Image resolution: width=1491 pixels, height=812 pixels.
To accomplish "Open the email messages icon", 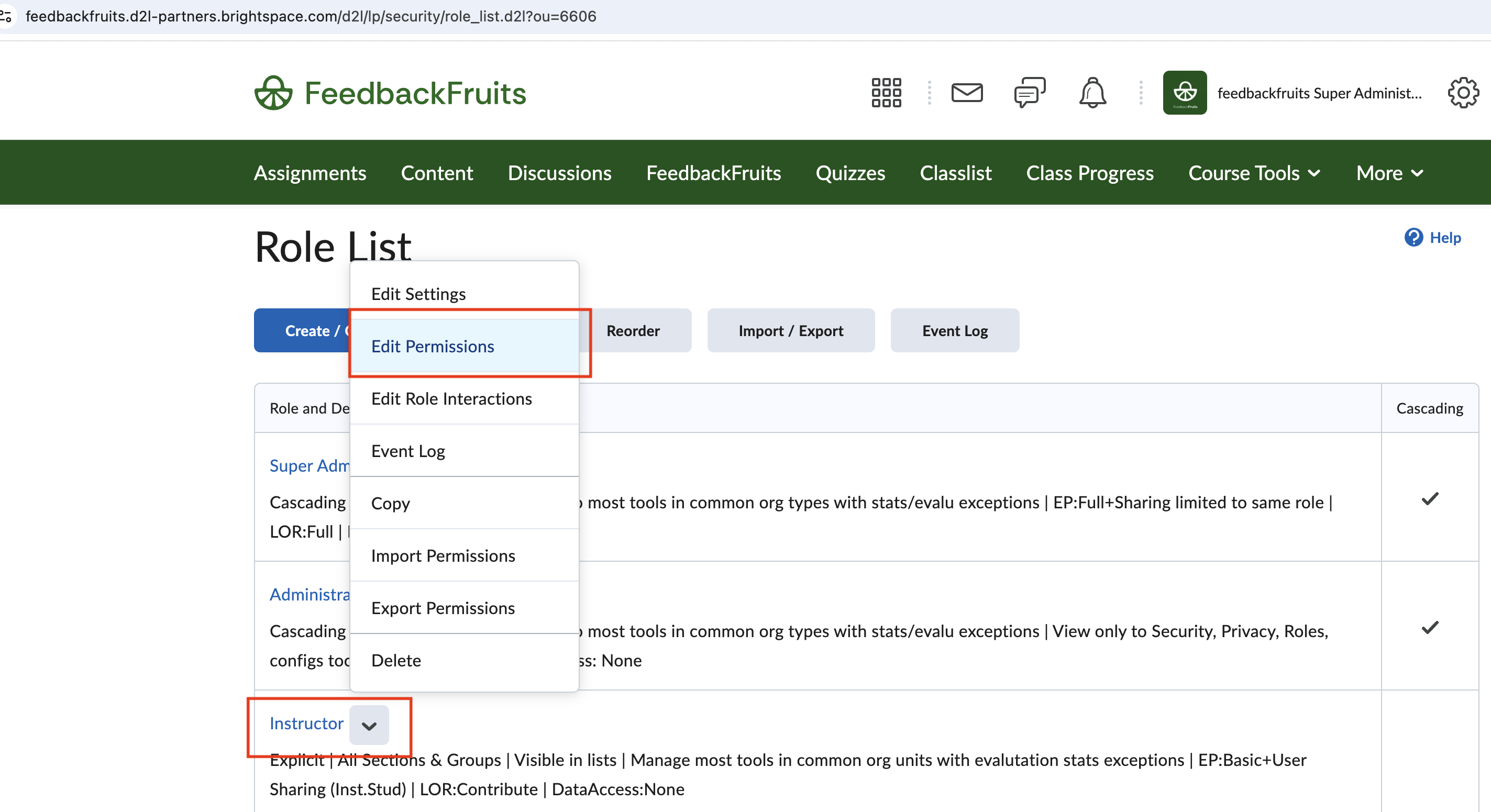I will click(x=967, y=93).
